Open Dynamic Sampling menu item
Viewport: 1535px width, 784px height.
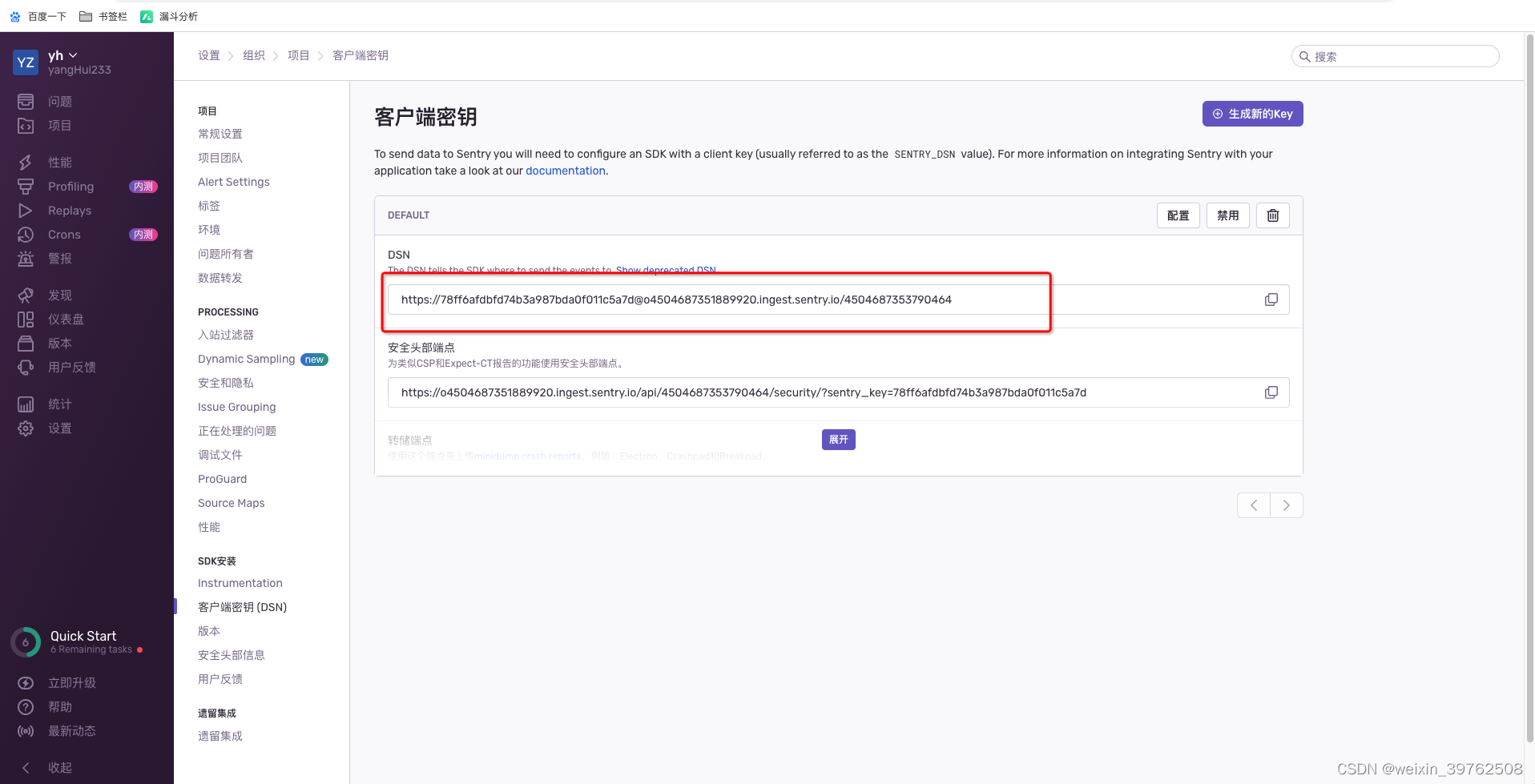247,359
